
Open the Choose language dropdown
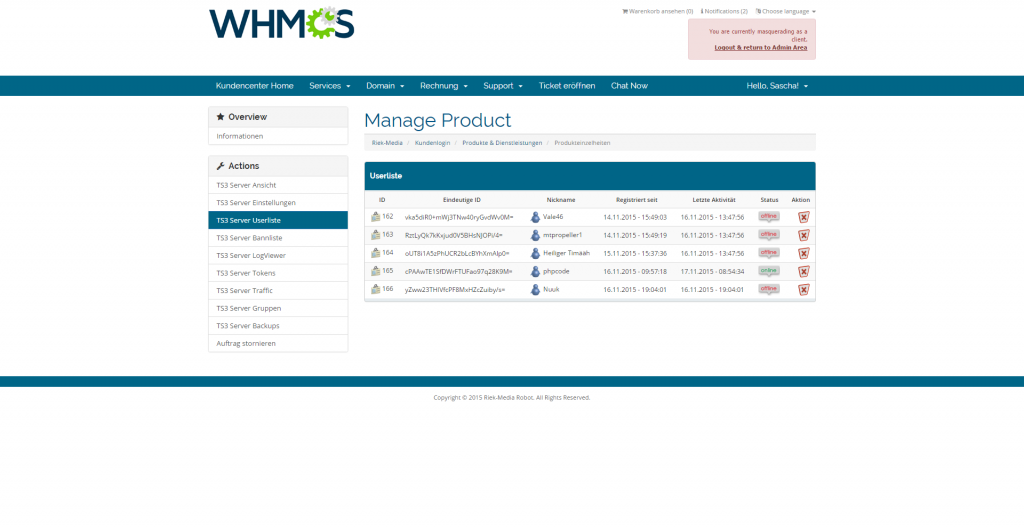[x=785, y=11]
